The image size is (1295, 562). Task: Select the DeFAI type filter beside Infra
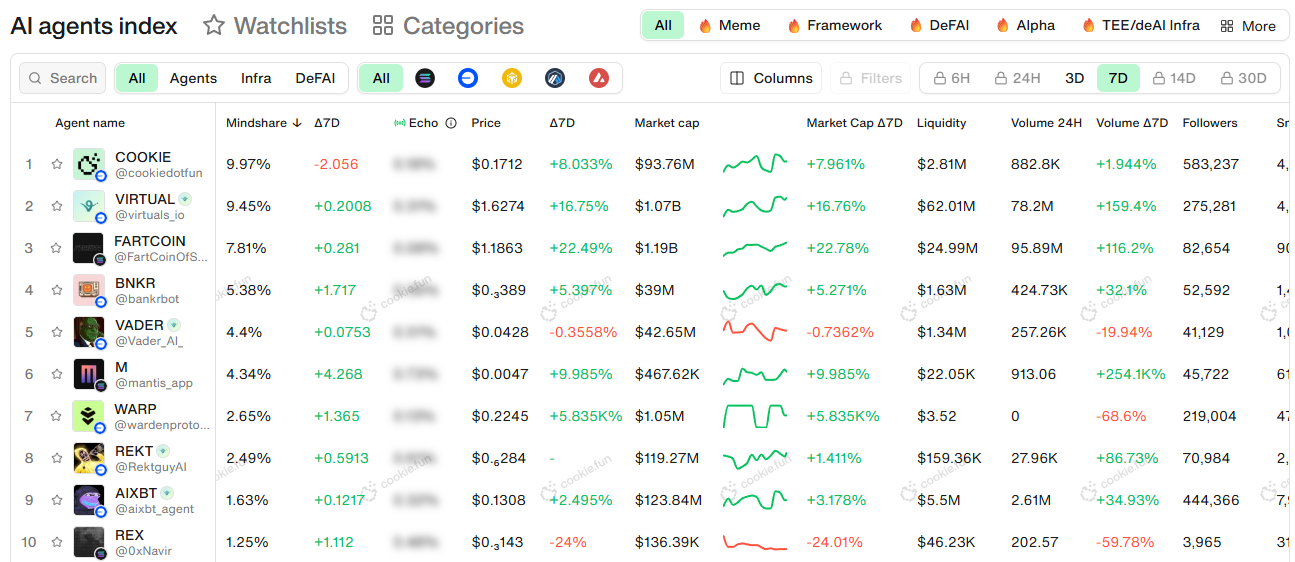tap(315, 78)
